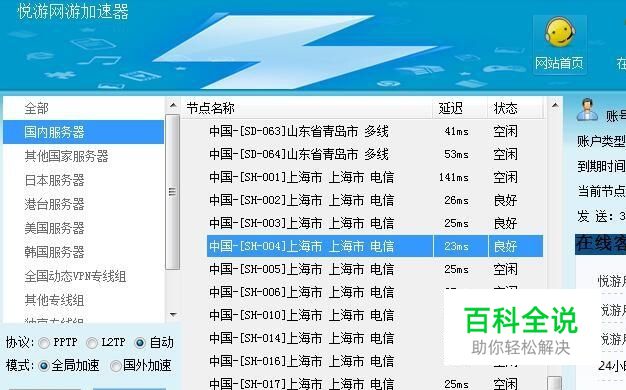This screenshot has height=390, width=626.
Task: Select node 中国-[SH-005]上海市 电信
Action: point(301,269)
